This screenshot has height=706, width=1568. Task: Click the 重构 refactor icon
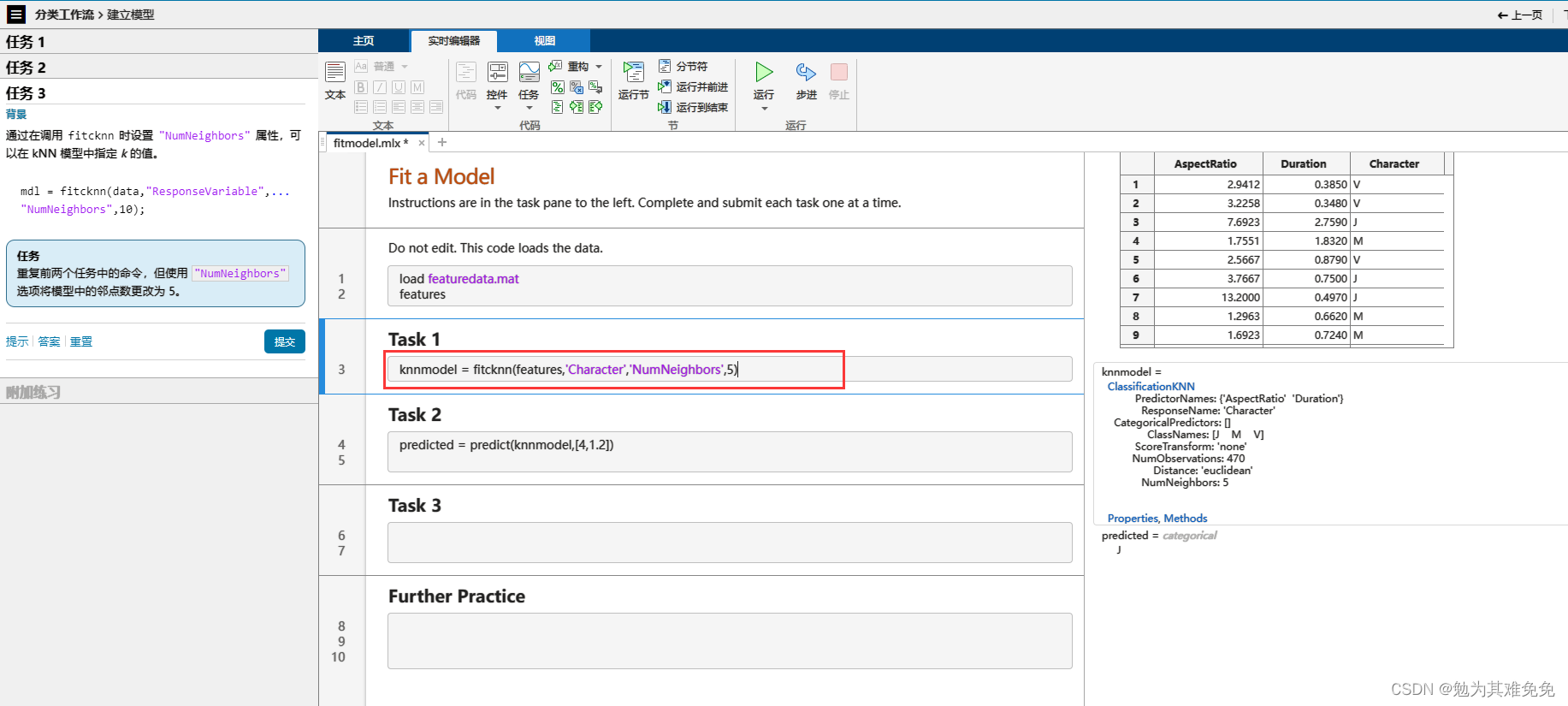tap(556, 66)
